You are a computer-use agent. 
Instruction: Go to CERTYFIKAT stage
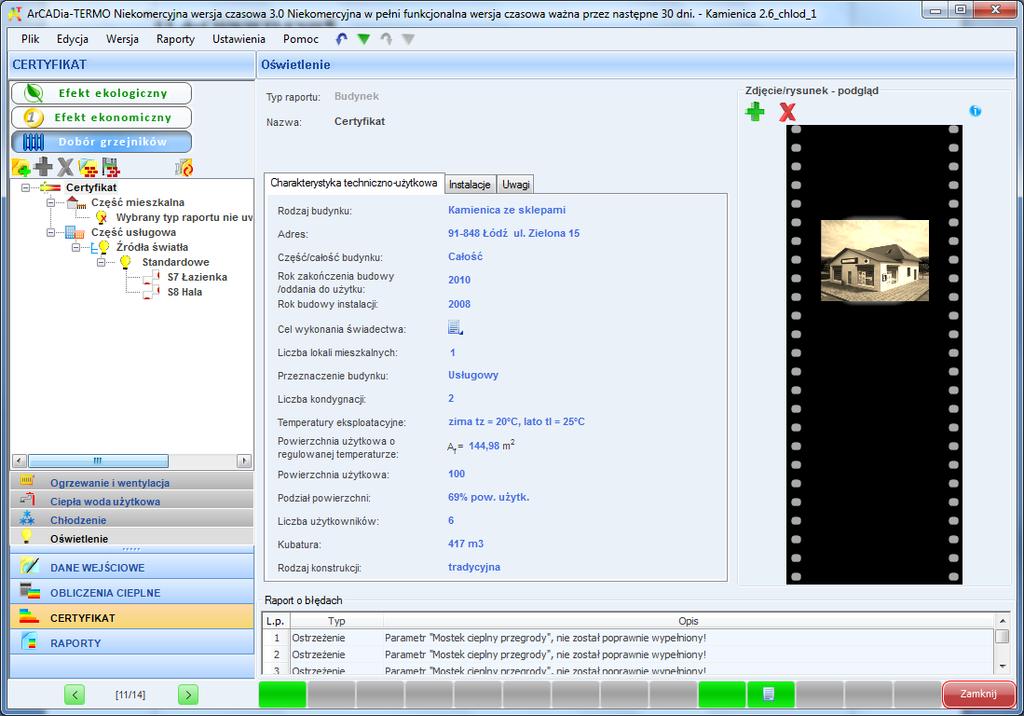point(132,617)
